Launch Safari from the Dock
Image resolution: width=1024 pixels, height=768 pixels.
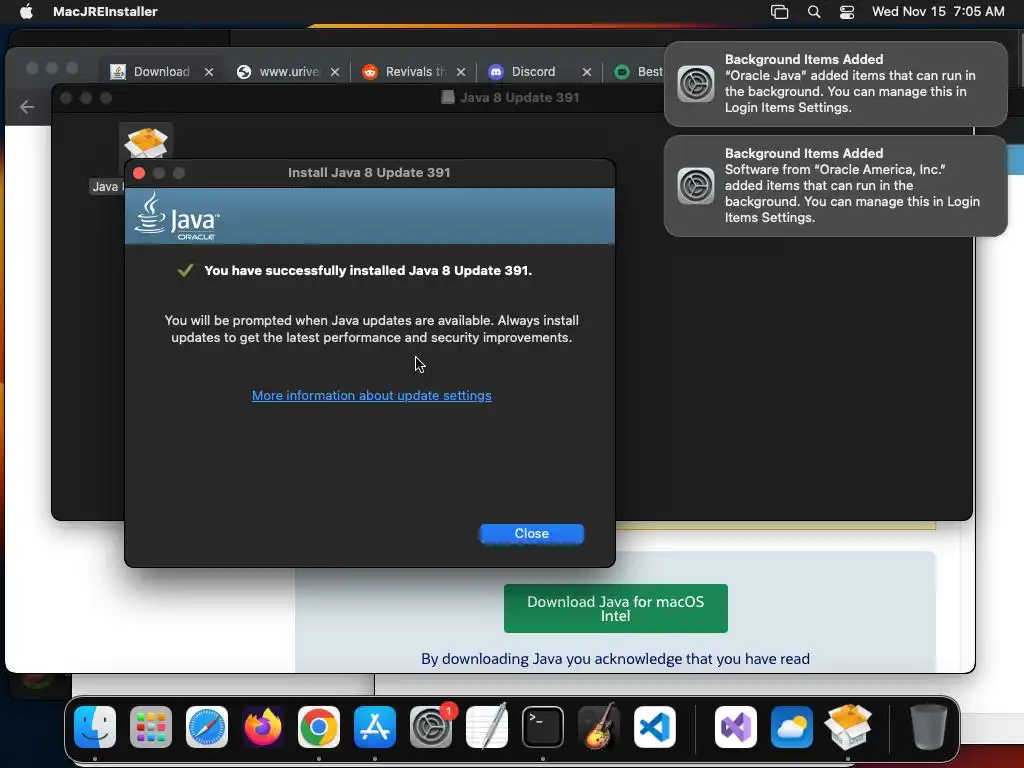coord(207,727)
